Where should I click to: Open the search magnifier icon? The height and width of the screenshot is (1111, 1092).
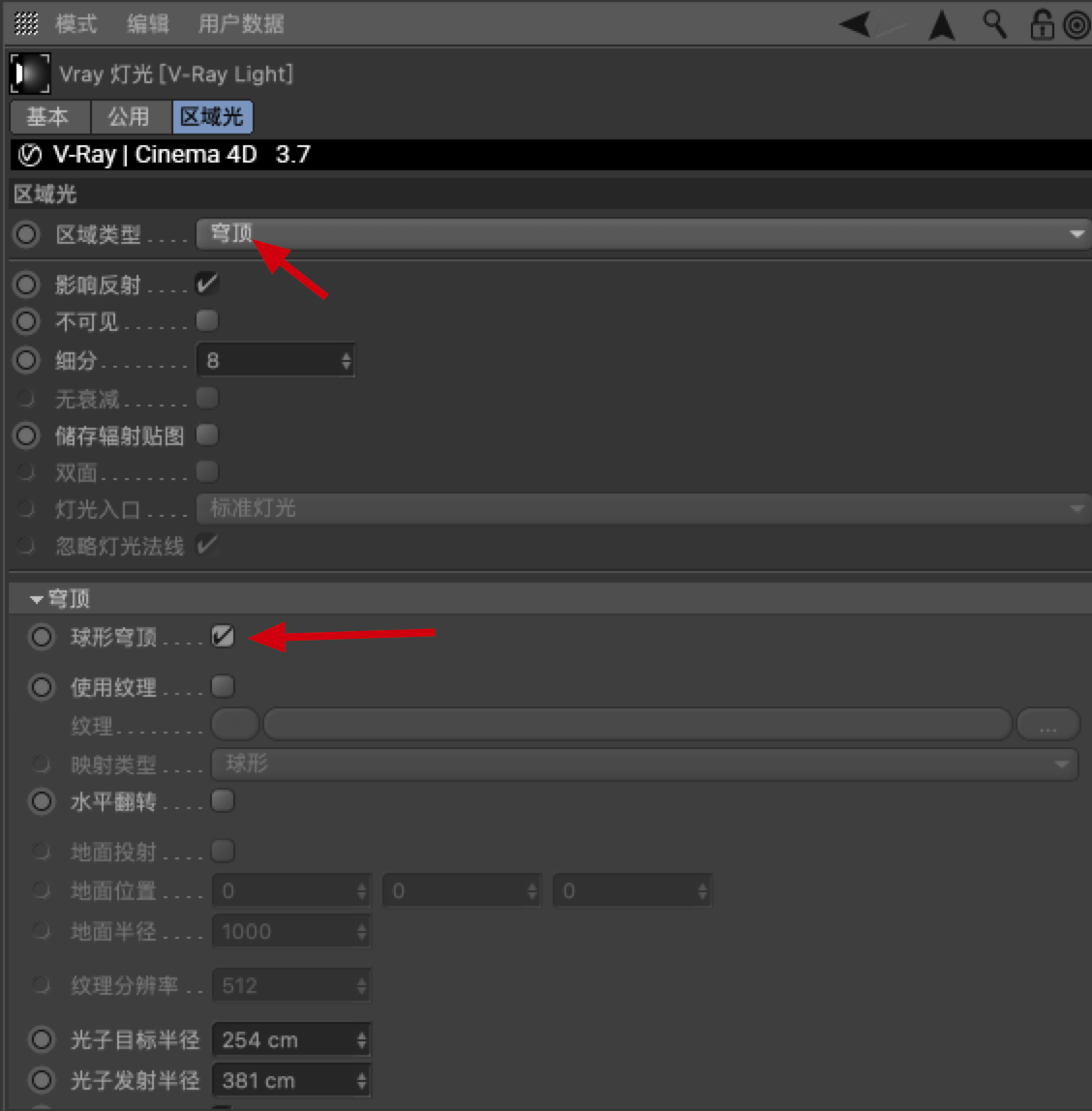[994, 24]
